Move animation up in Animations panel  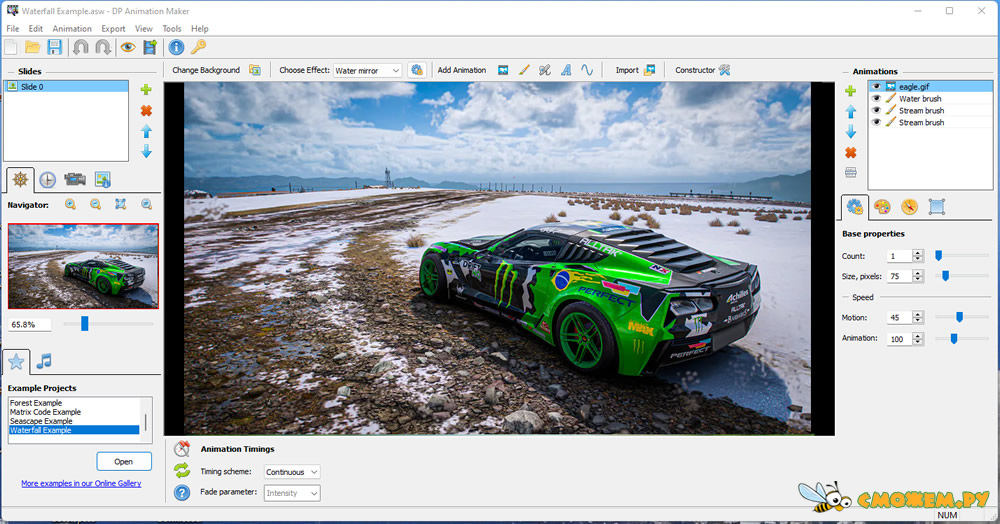(x=851, y=112)
